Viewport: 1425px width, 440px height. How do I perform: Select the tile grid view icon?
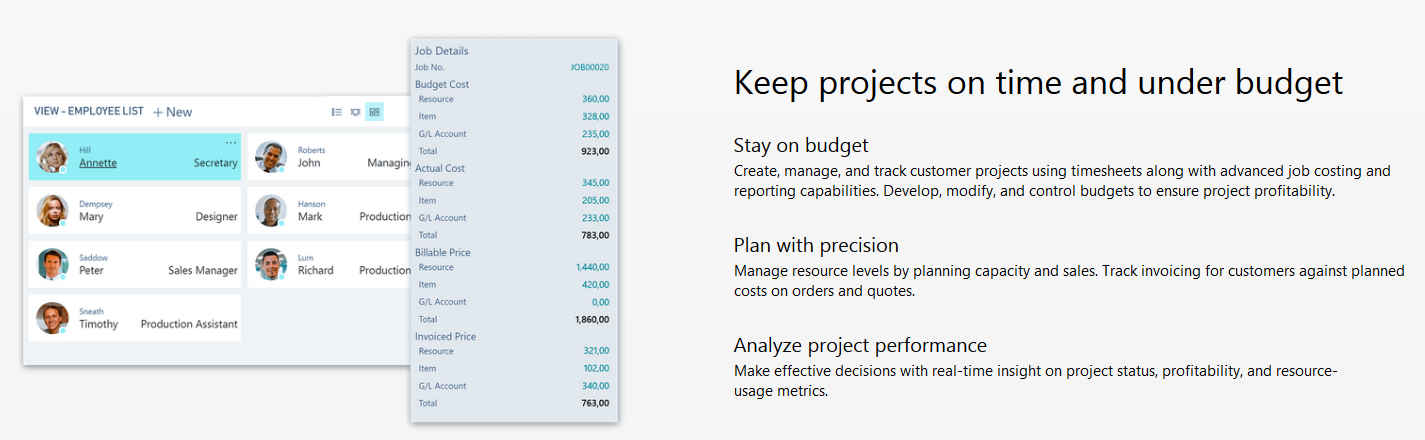pos(374,112)
